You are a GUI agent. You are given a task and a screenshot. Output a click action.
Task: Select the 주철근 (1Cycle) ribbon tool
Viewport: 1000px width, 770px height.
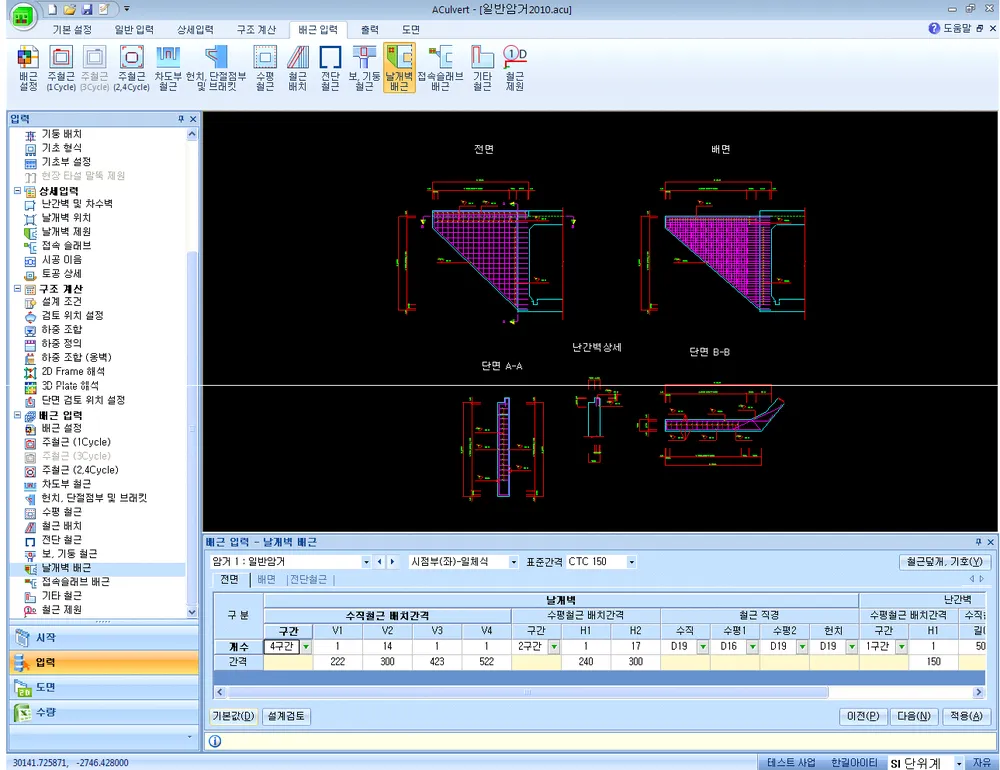tap(61, 68)
